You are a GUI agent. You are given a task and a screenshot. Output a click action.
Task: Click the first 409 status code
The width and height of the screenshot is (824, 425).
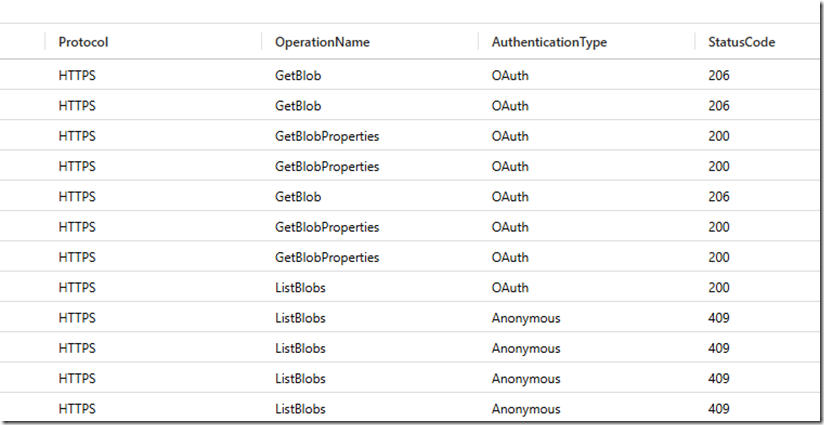(x=718, y=318)
